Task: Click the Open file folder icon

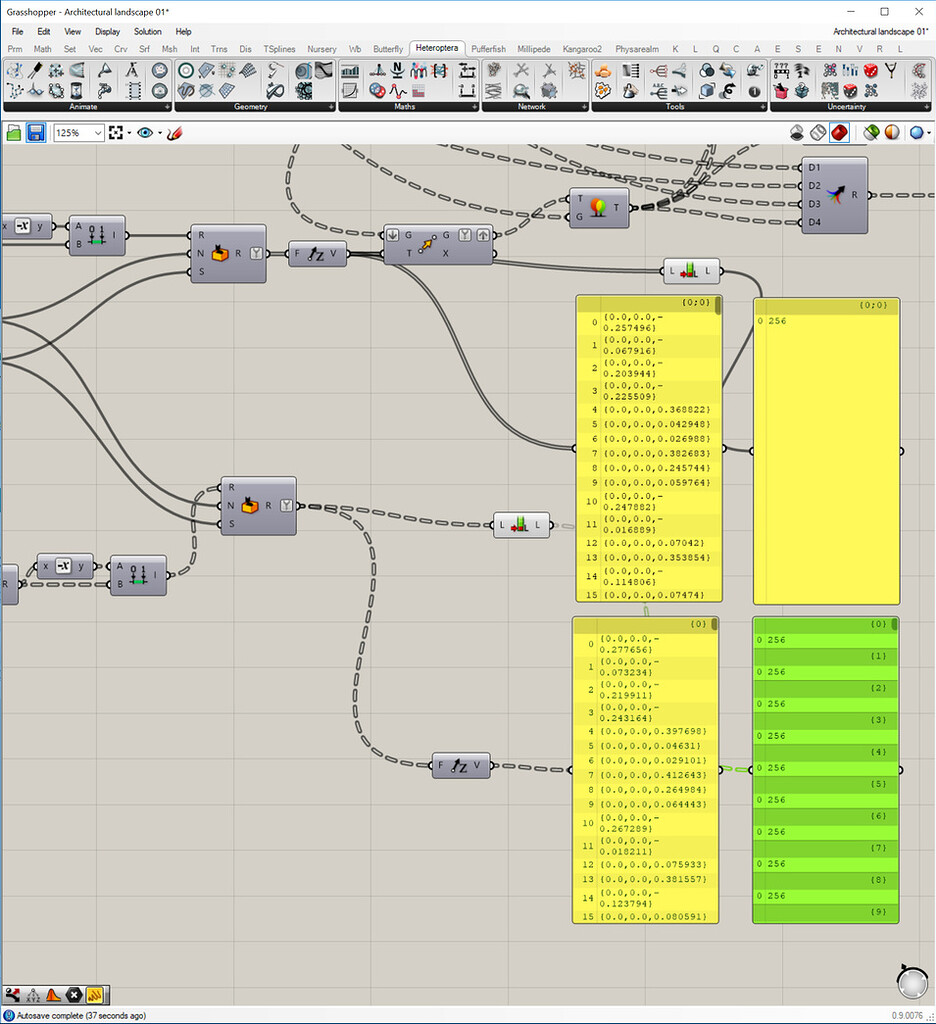Action: (14, 133)
